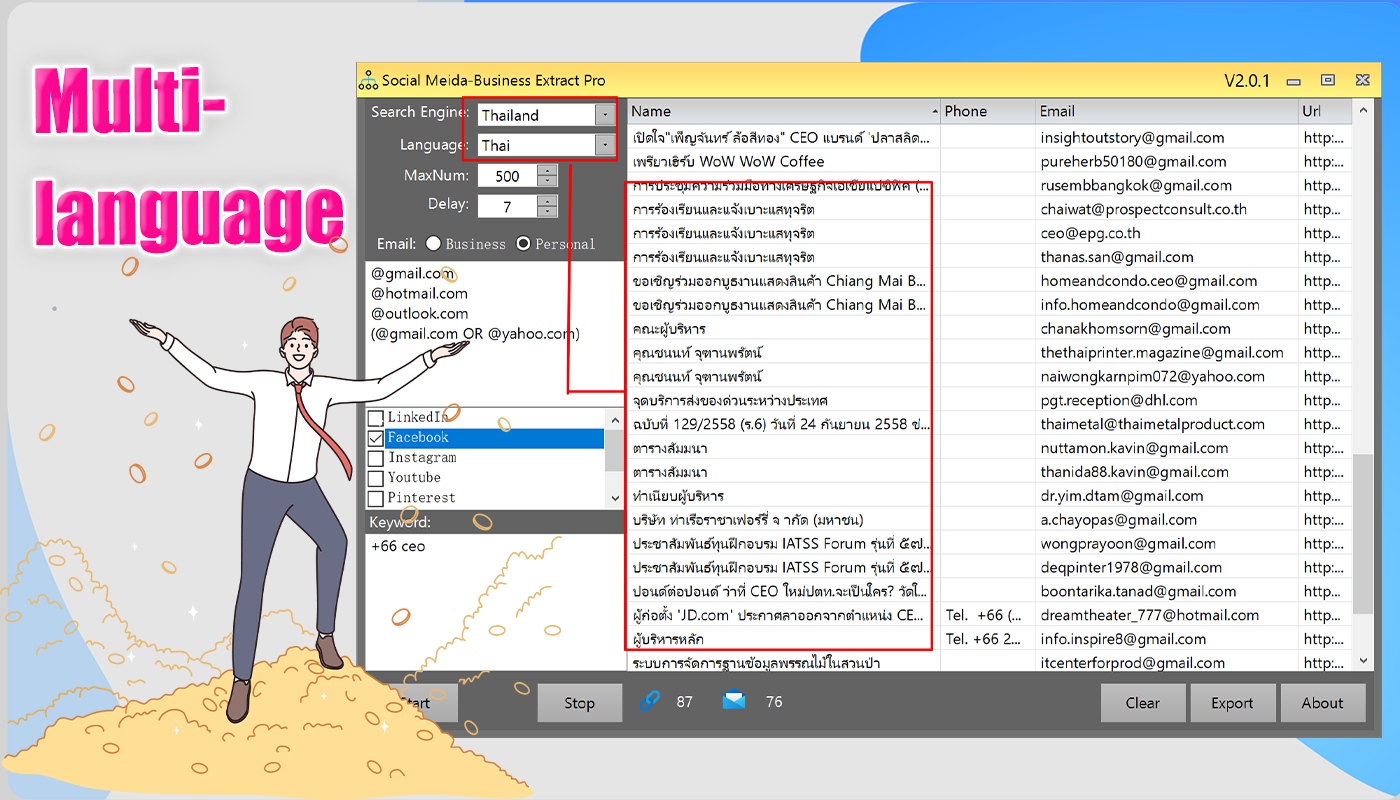
Task: Select email rusembbangkok@gmail.com cell
Action: click(1166, 186)
